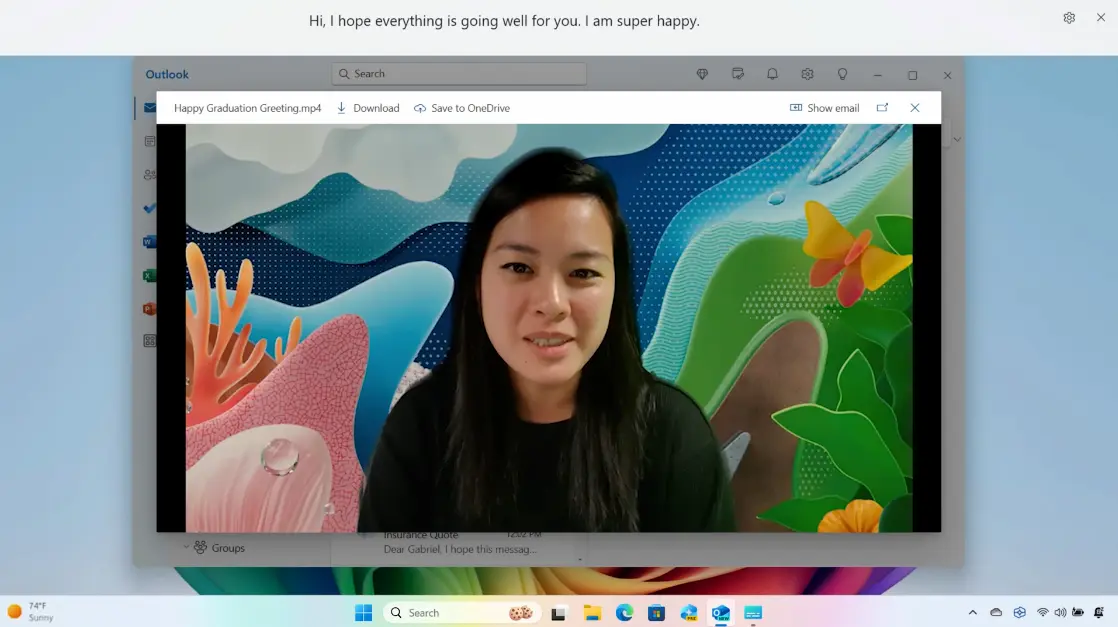Viewport: 1118px width, 627px height.
Task: Open the Word app in sidebar
Action: pyautogui.click(x=149, y=241)
